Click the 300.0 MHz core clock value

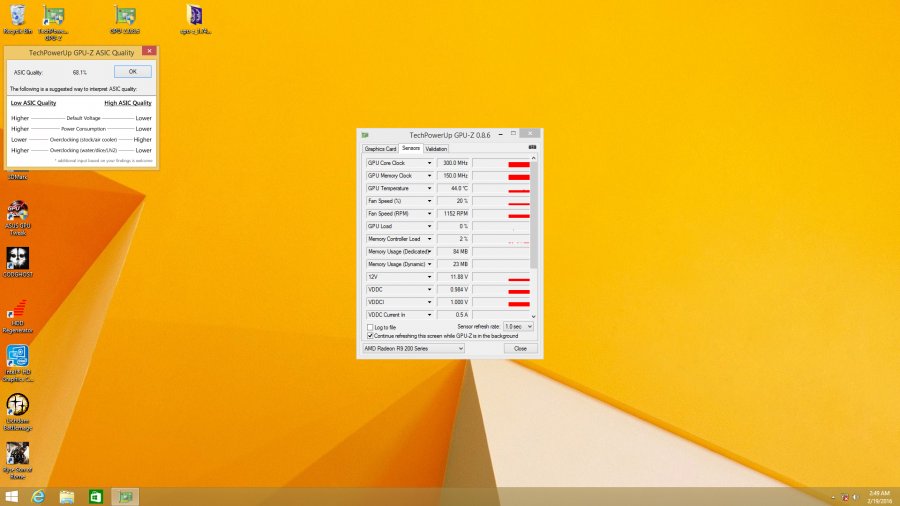coord(453,163)
